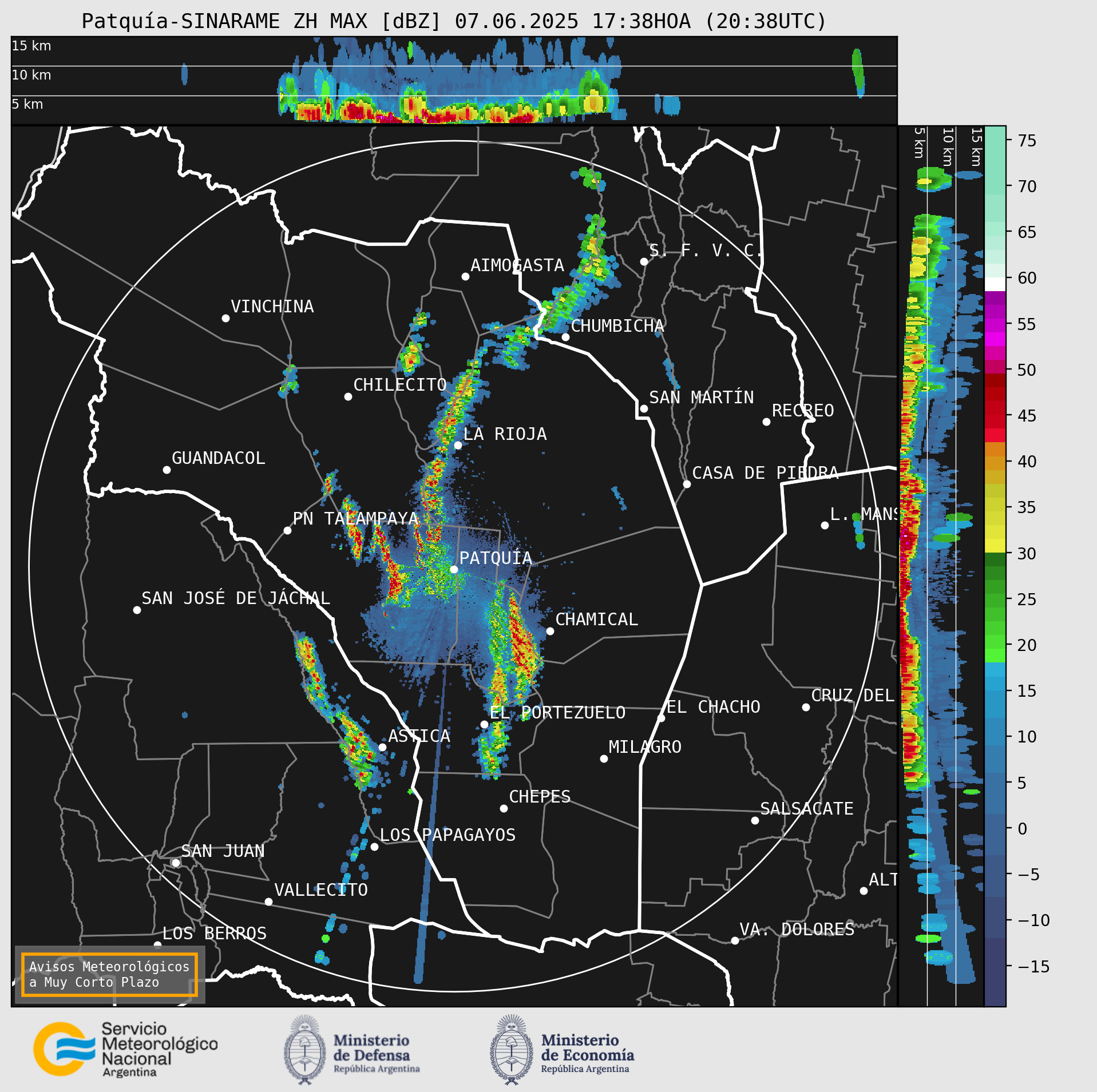Click the colorbar '0' scale label
This screenshot has height=1092, width=1097.
pos(1023,829)
